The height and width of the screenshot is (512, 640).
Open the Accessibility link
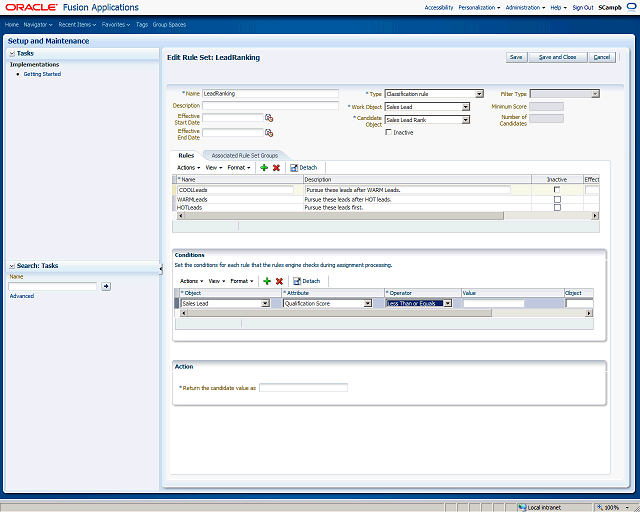click(439, 7)
